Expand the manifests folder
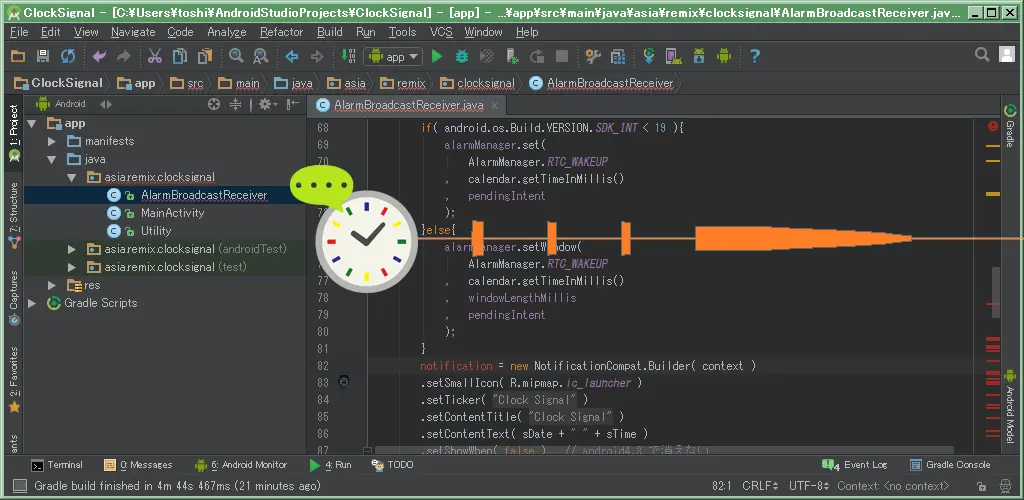This screenshot has width=1024, height=500. 52,141
